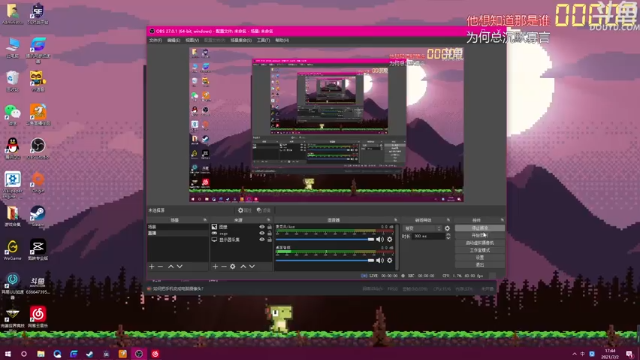Toggle lock on the image source
Image resolution: width=640 pixels, height=360 pixels.
[x=269, y=227]
